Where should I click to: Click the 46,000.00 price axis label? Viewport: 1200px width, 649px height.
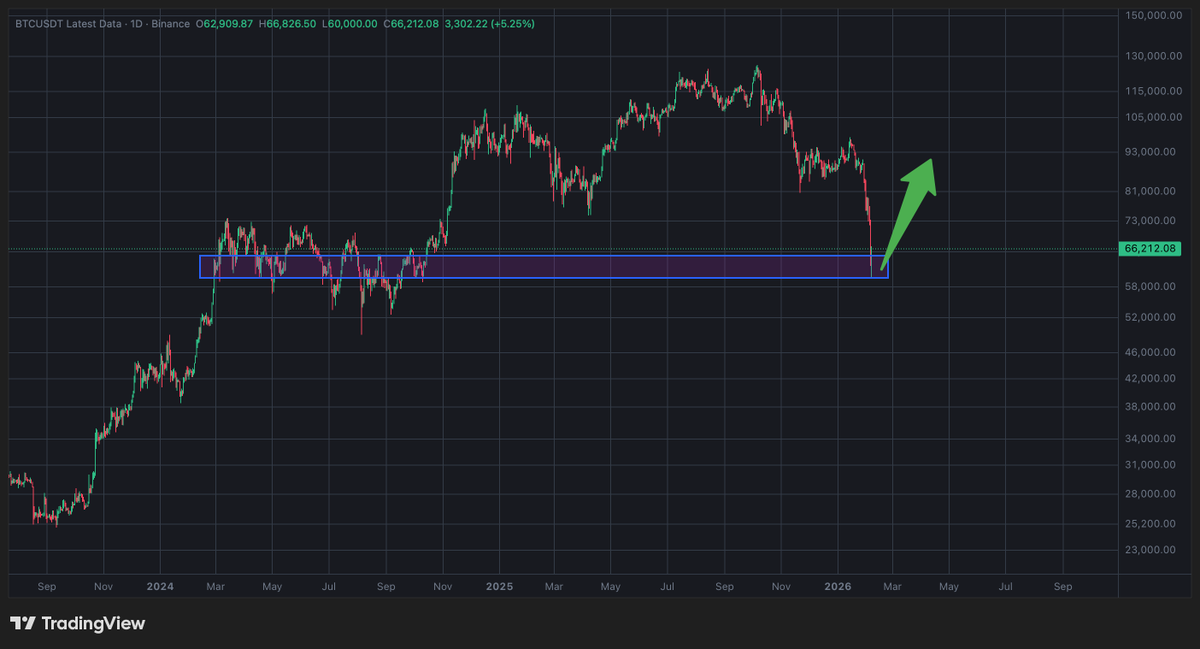click(1150, 353)
